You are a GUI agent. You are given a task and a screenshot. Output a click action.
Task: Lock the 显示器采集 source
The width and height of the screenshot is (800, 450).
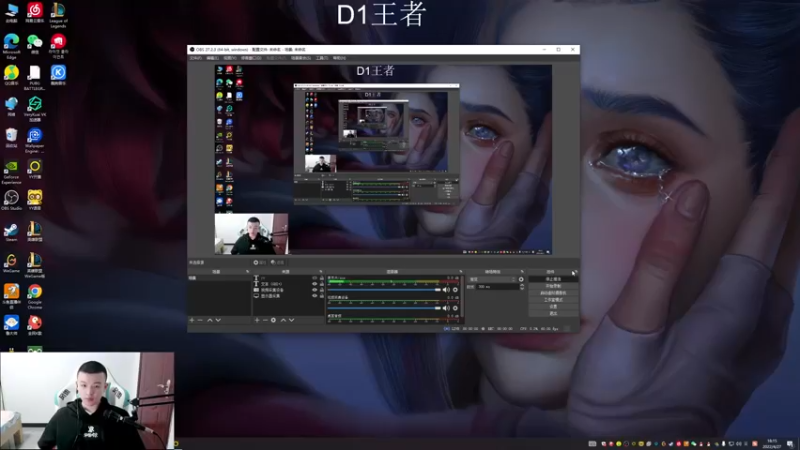tap(322, 296)
